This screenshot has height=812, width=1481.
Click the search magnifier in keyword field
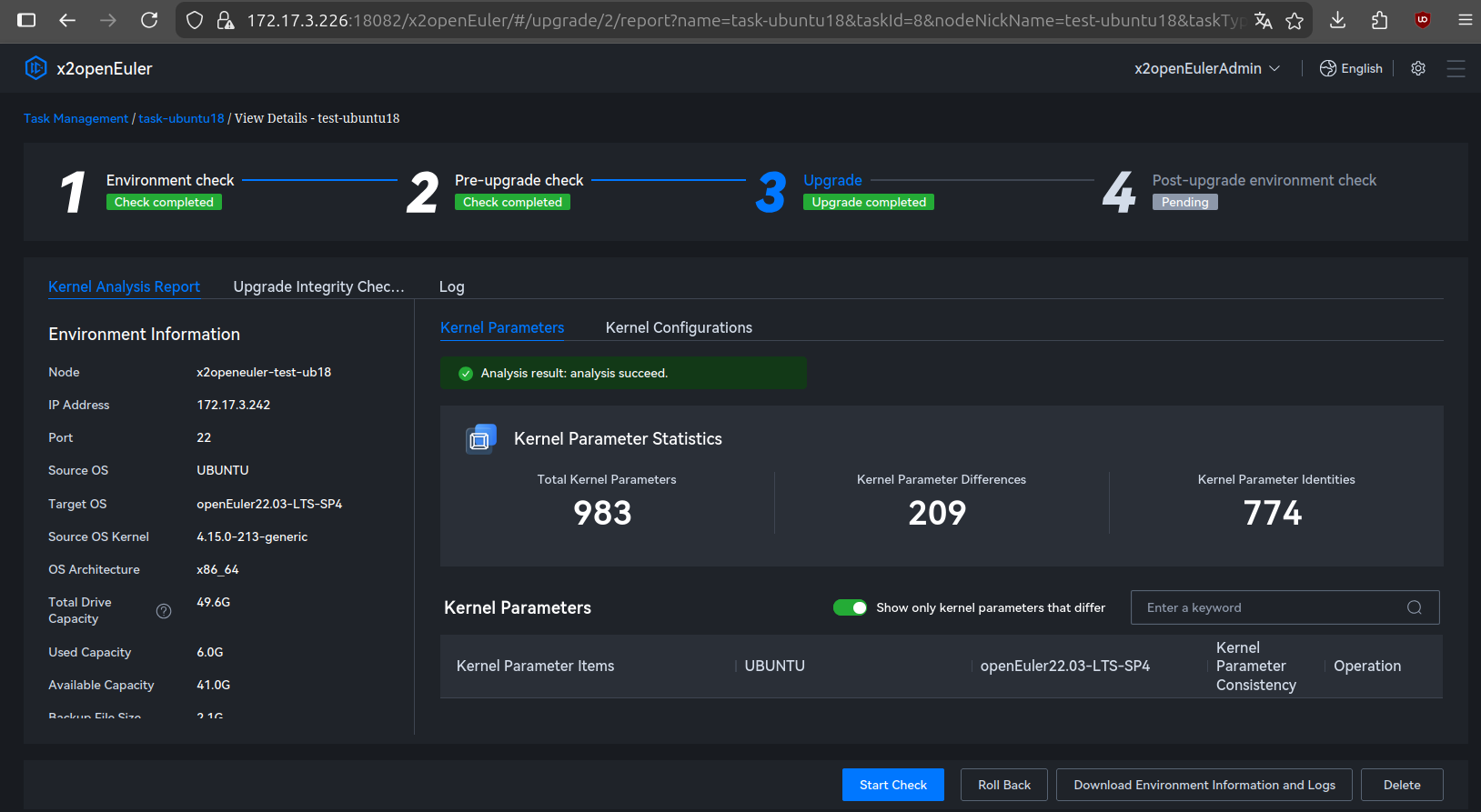[x=1414, y=607]
